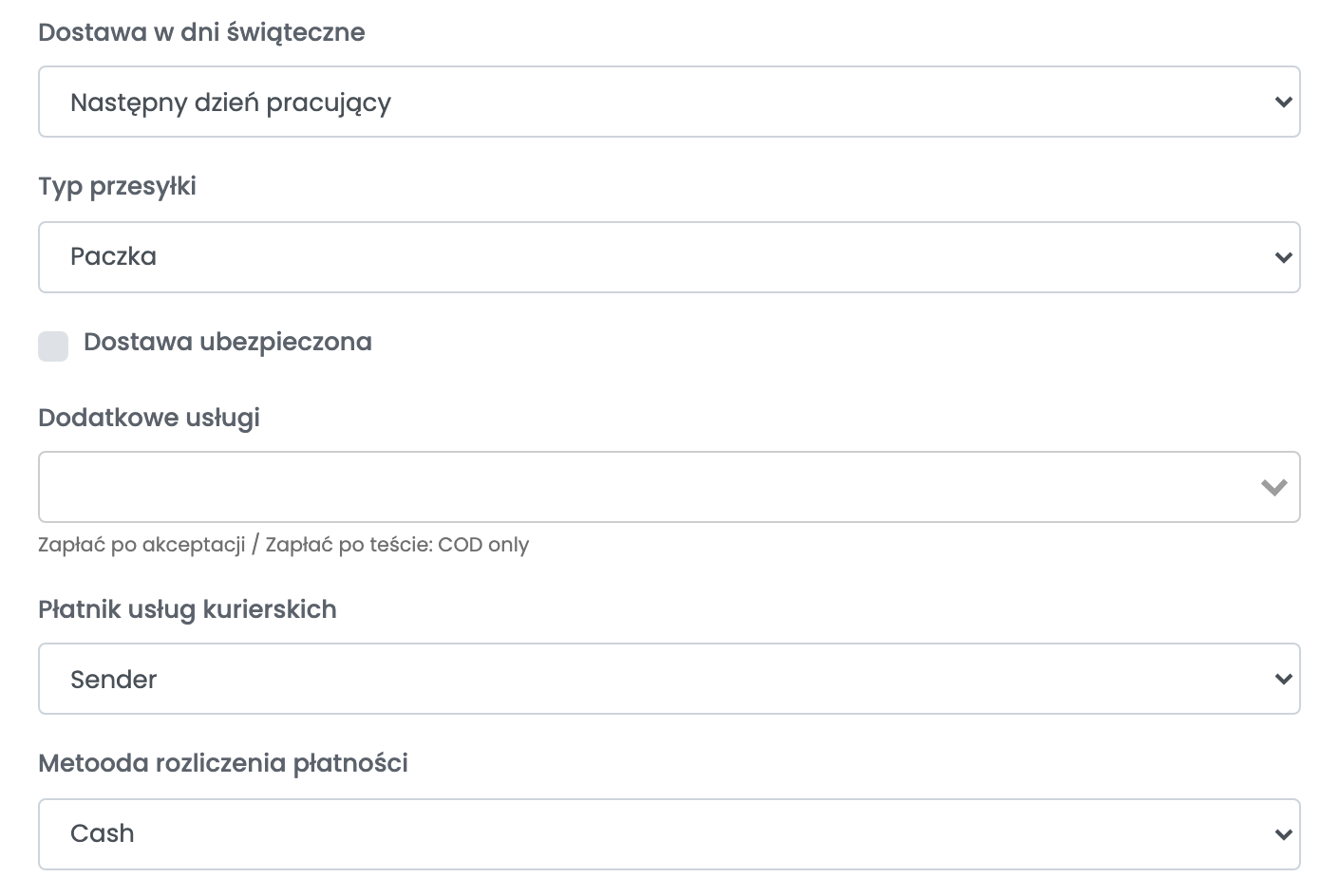This screenshot has height=896, width=1339.
Task: Click the Typ przesyłki label
Action: pyautogui.click(x=117, y=186)
